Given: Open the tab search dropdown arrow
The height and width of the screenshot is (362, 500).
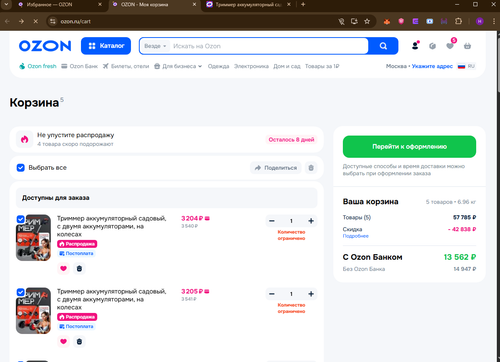Looking at the screenshot, I should (7, 5).
